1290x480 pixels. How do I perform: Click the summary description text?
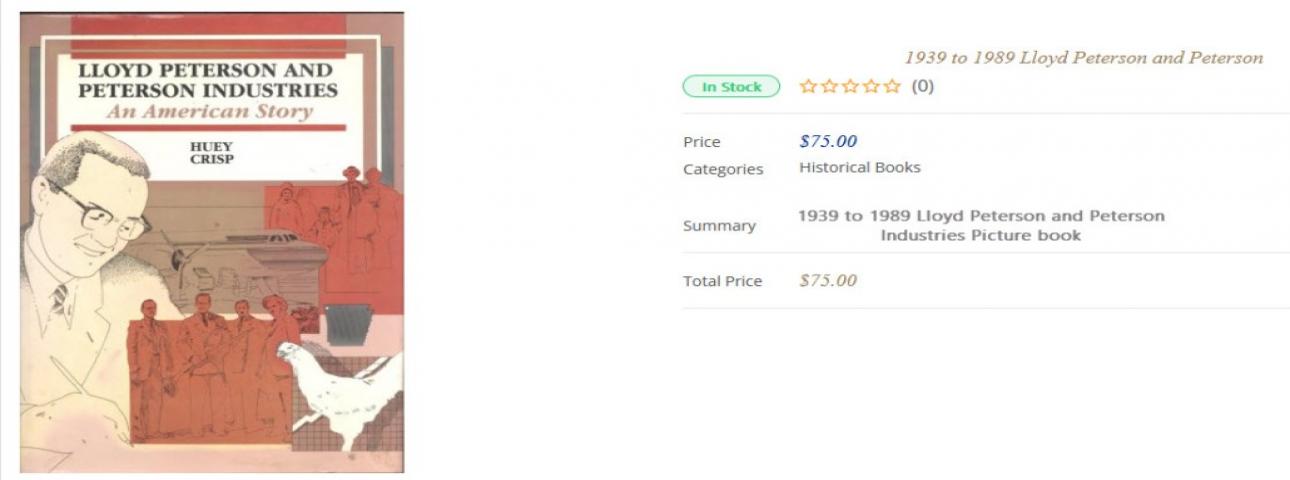(980, 226)
